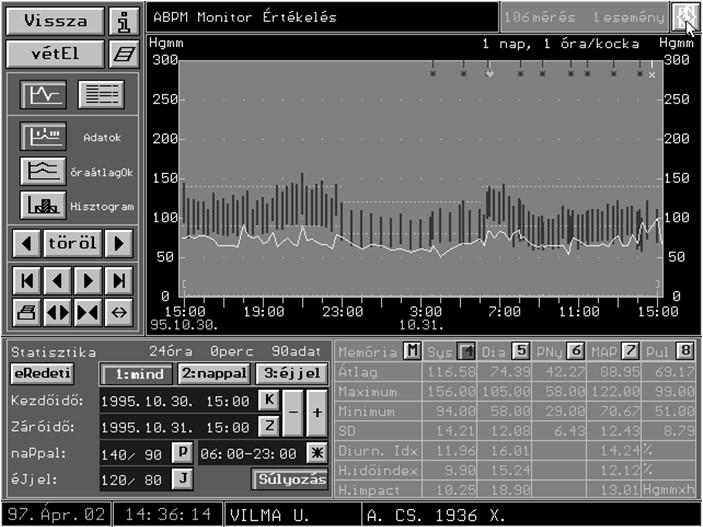Click the date 97. Ápr. 02
Image resolution: width=703 pixels, height=527 pixels.
pos(56,514)
